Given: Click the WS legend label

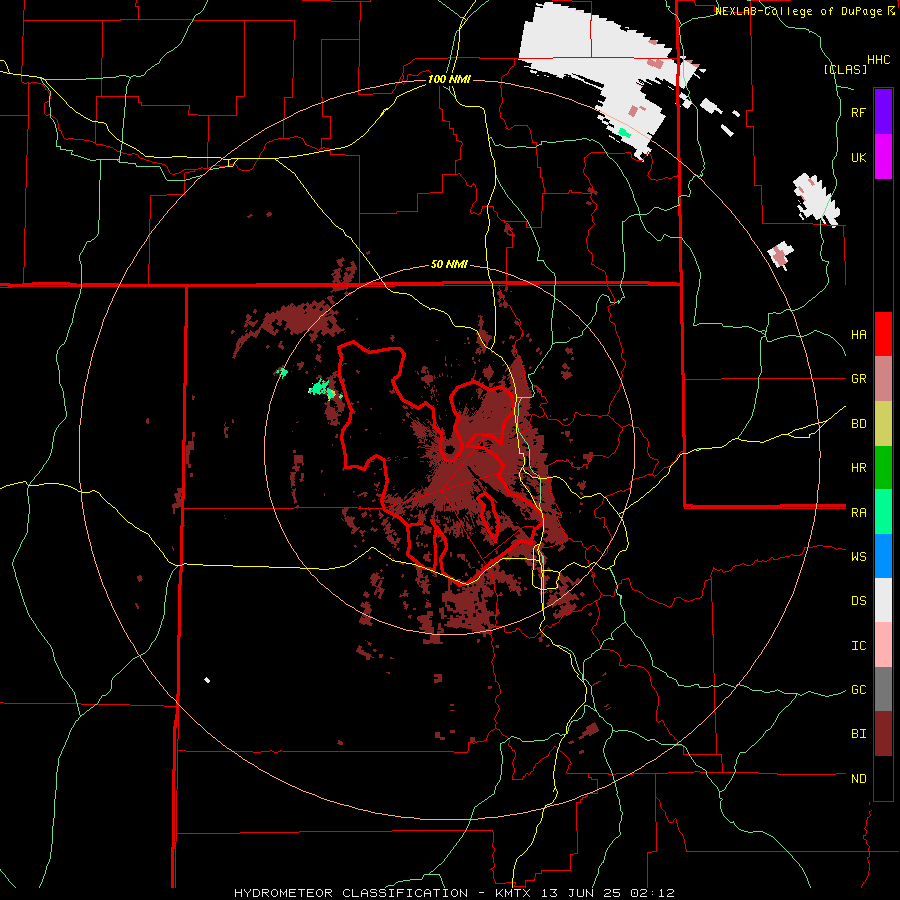Looking at the screenshot, I should point(858,557).
